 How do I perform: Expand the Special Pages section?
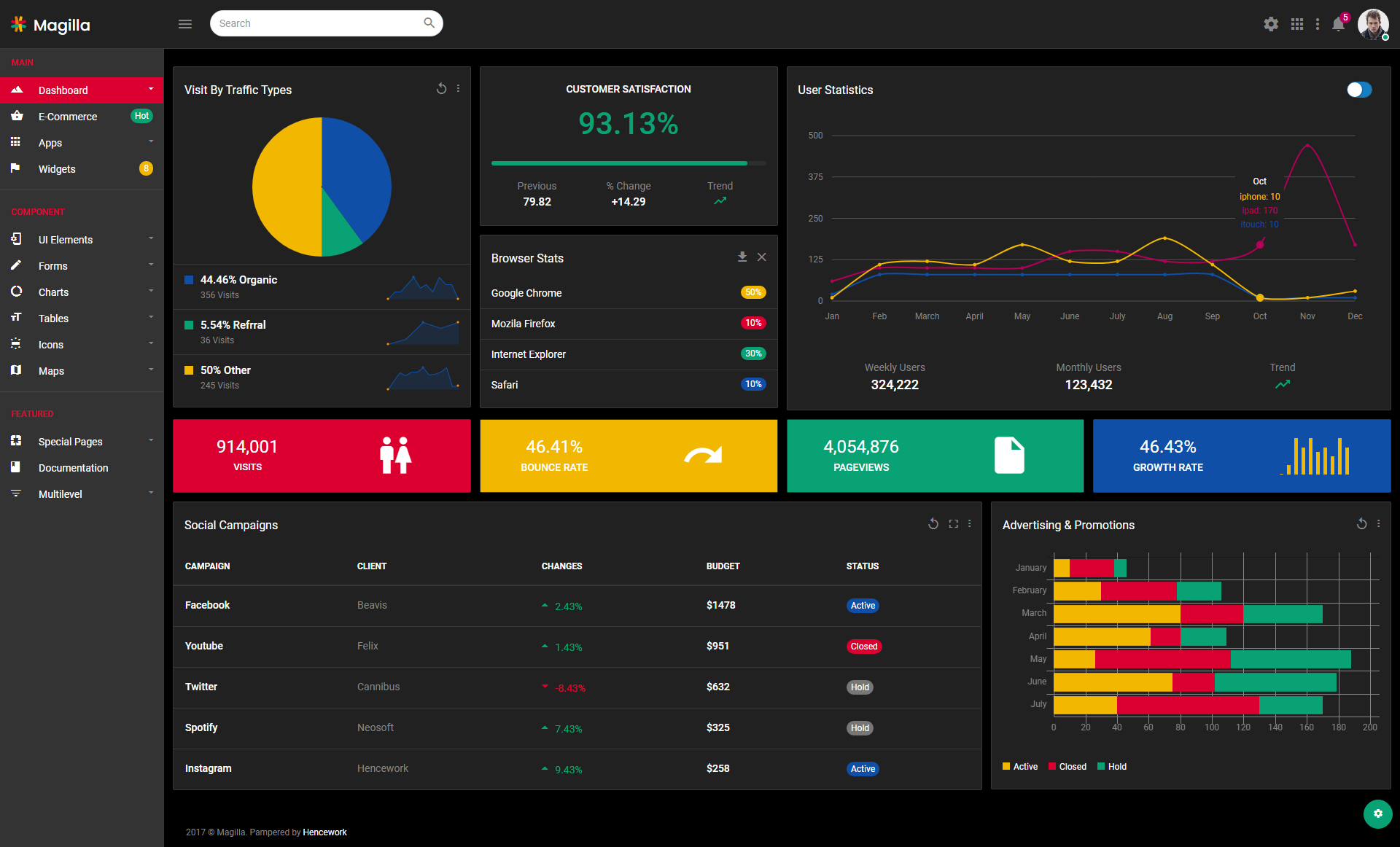(82, 441)
